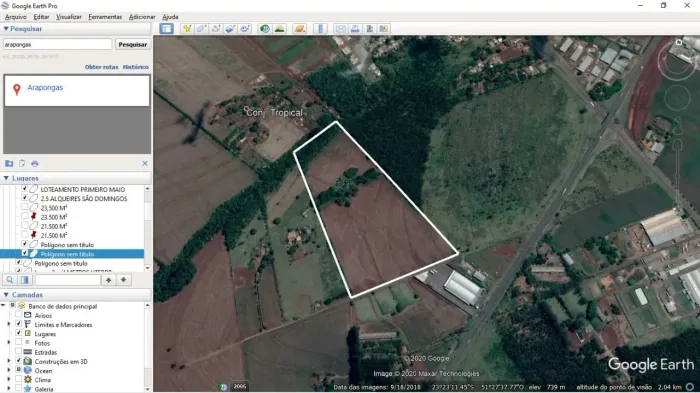Click the email envelope toolbar icon
This screenshot has width=700, height=393.
tap(341, 29)
